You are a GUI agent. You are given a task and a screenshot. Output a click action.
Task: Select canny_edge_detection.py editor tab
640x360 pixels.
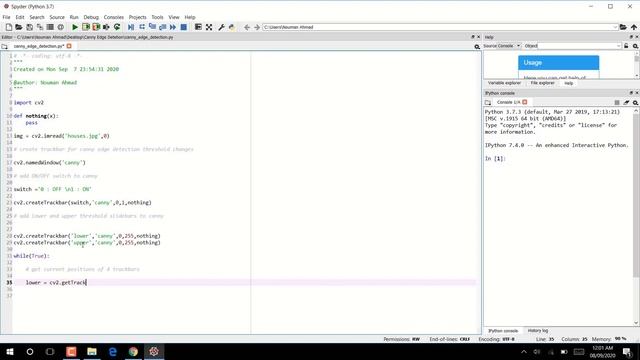coord(39,46)
